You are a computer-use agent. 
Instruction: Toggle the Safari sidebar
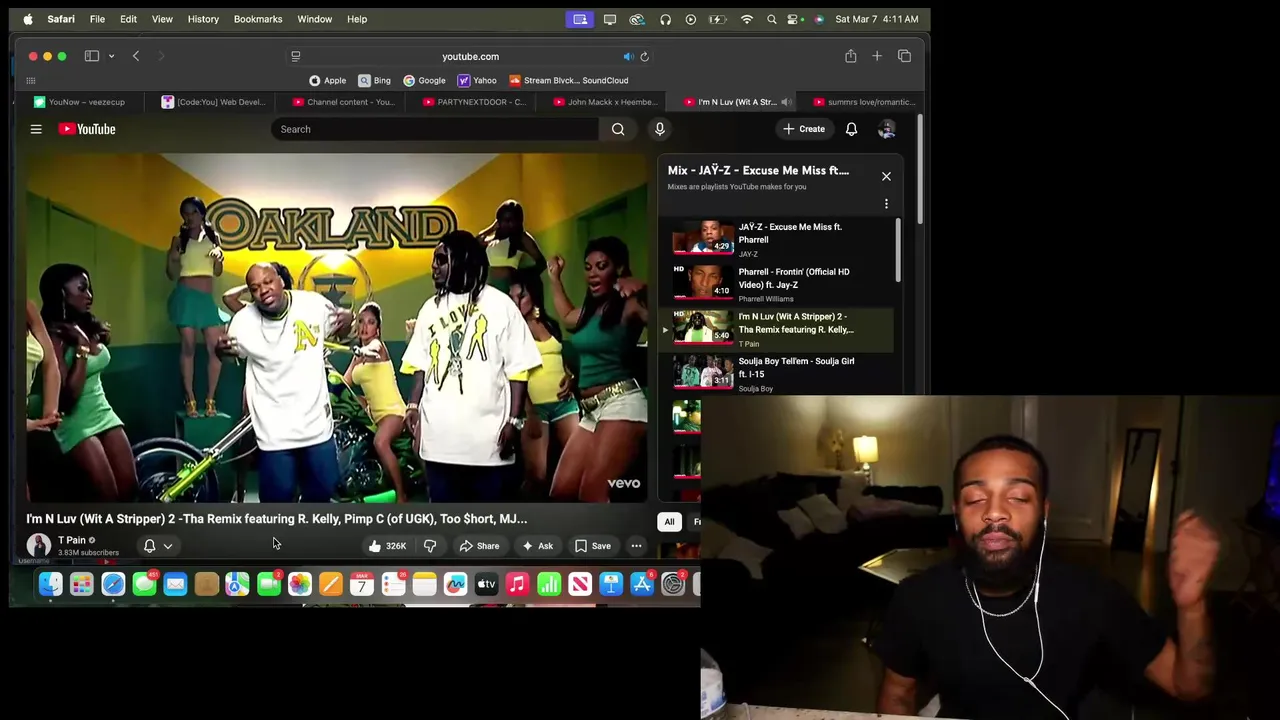(x=92, y=56)
